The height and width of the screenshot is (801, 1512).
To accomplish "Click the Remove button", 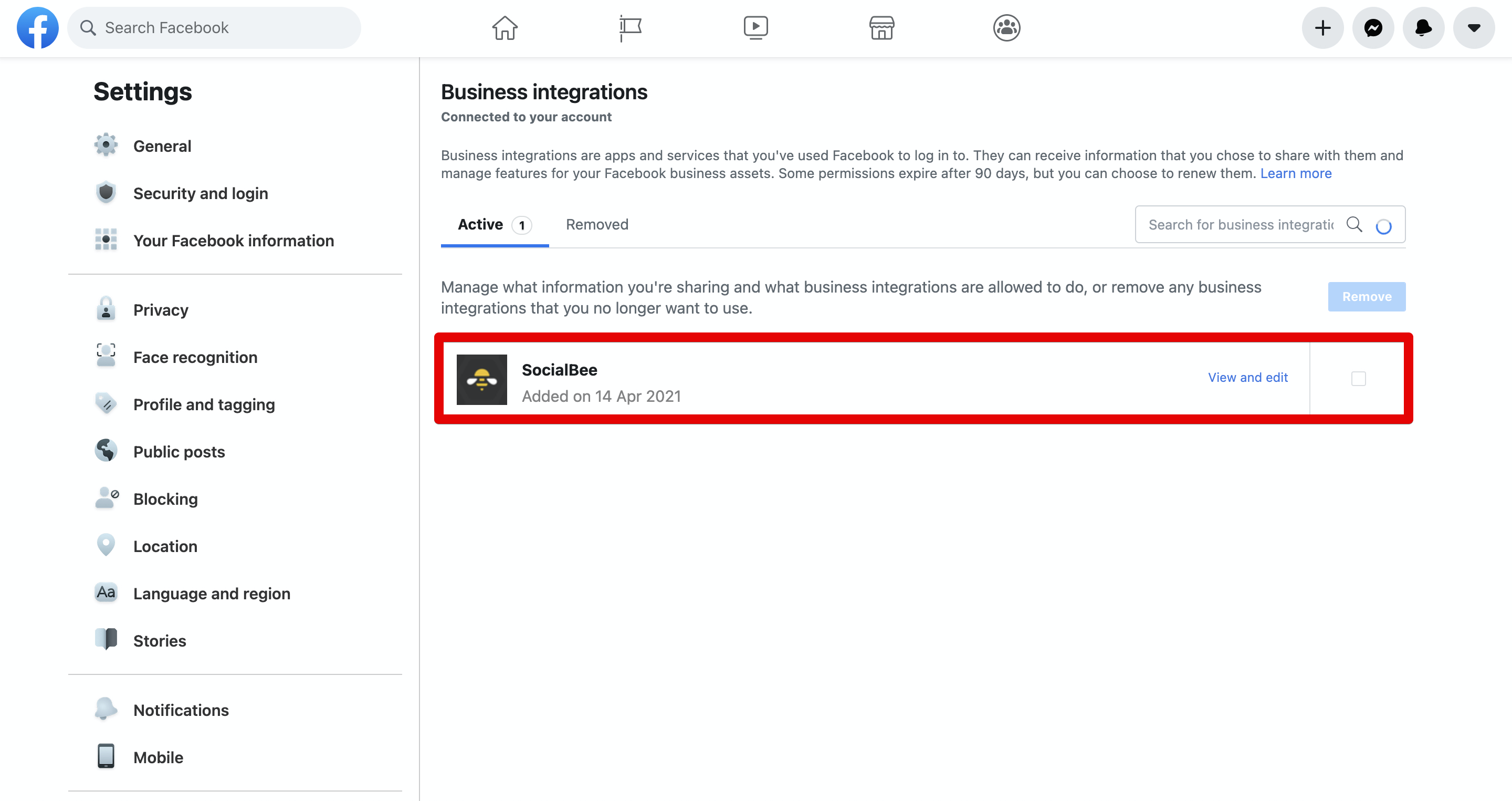I will (x=1367, y=297).
